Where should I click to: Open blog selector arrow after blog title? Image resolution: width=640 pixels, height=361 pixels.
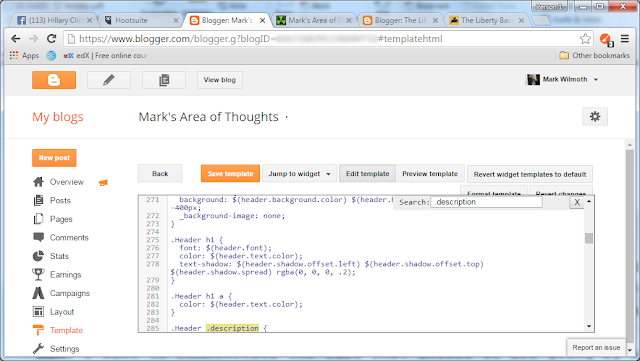tap(287, 117)
